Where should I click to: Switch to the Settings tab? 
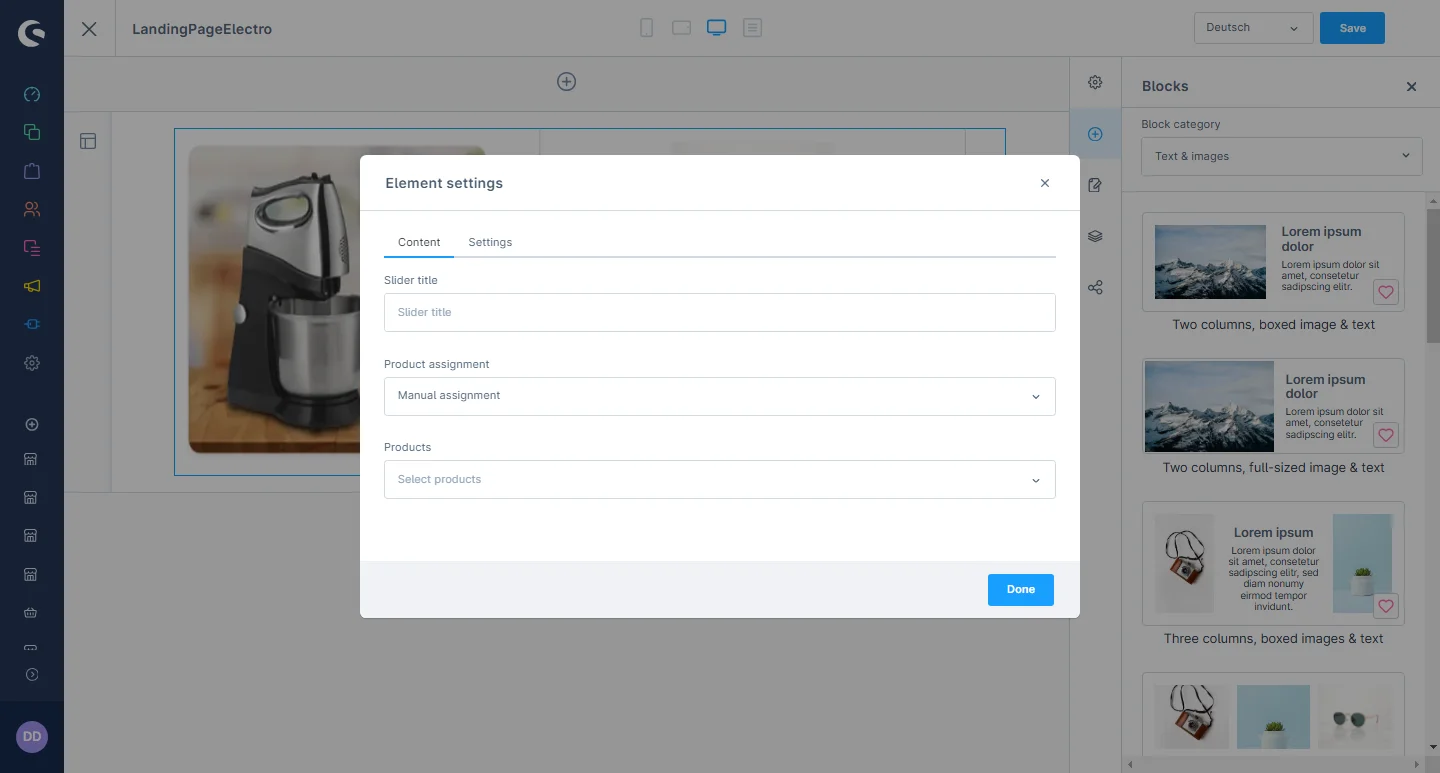(x=490, y=242)
